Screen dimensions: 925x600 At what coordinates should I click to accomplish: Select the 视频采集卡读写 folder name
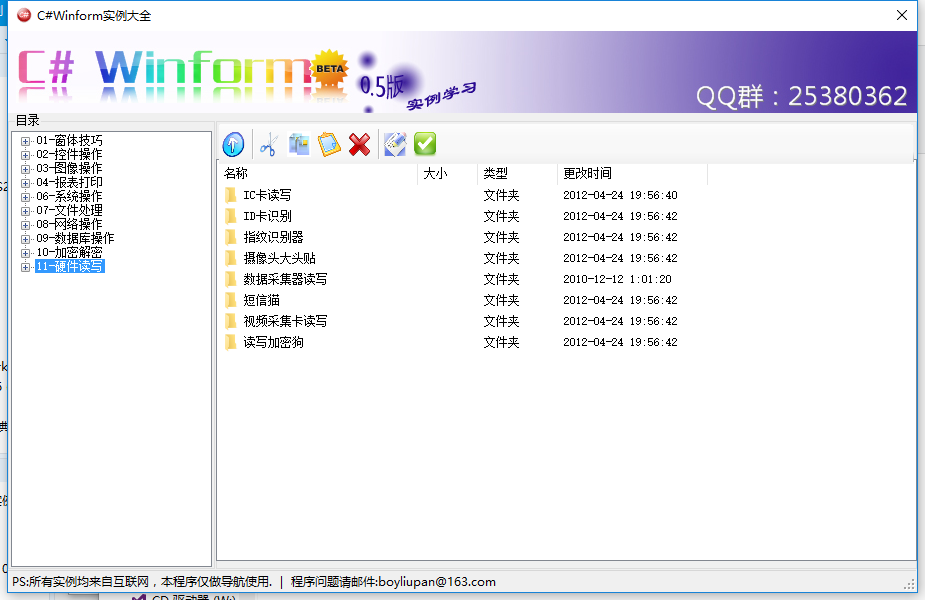(x=286, y=321)
